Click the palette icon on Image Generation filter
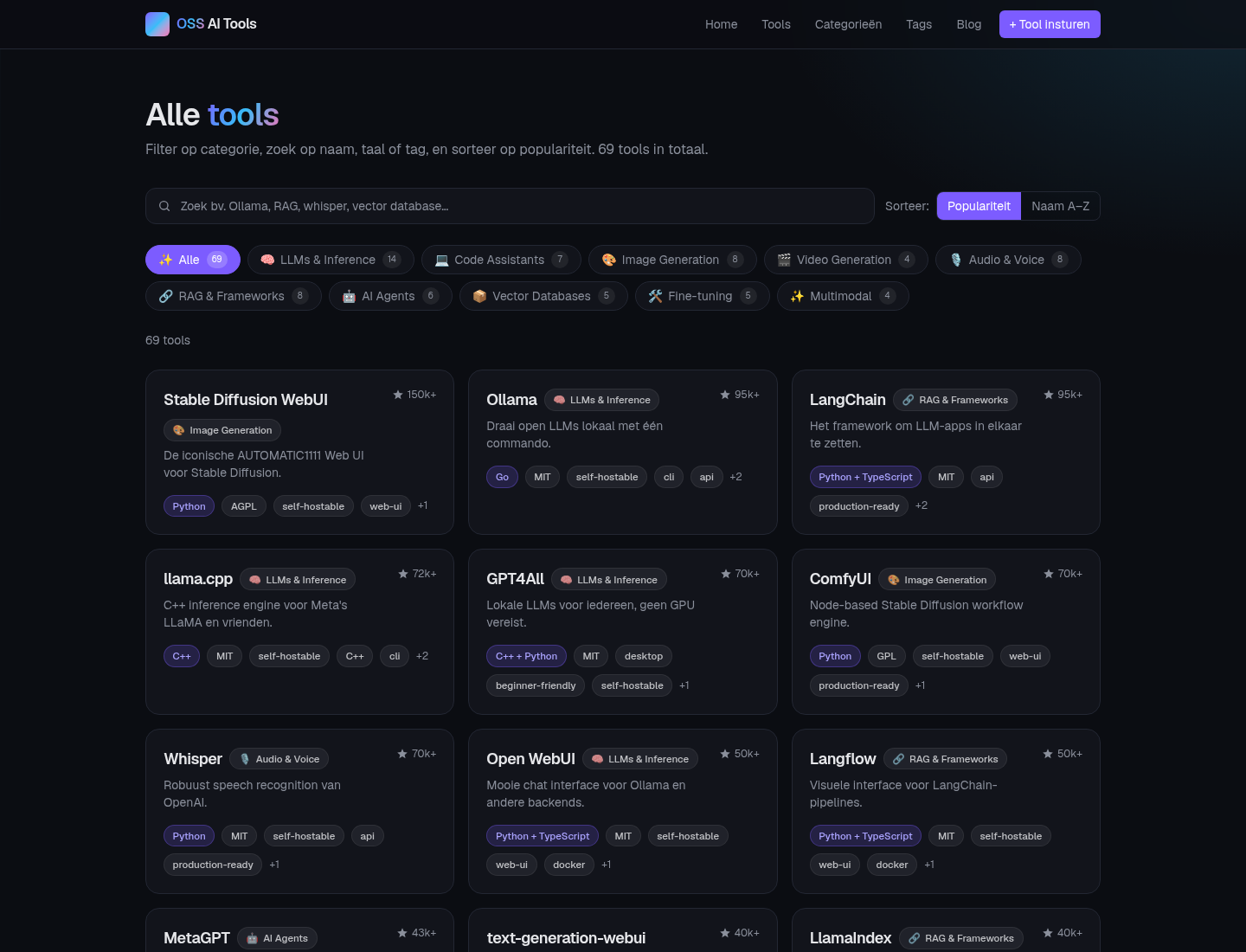 609,260
